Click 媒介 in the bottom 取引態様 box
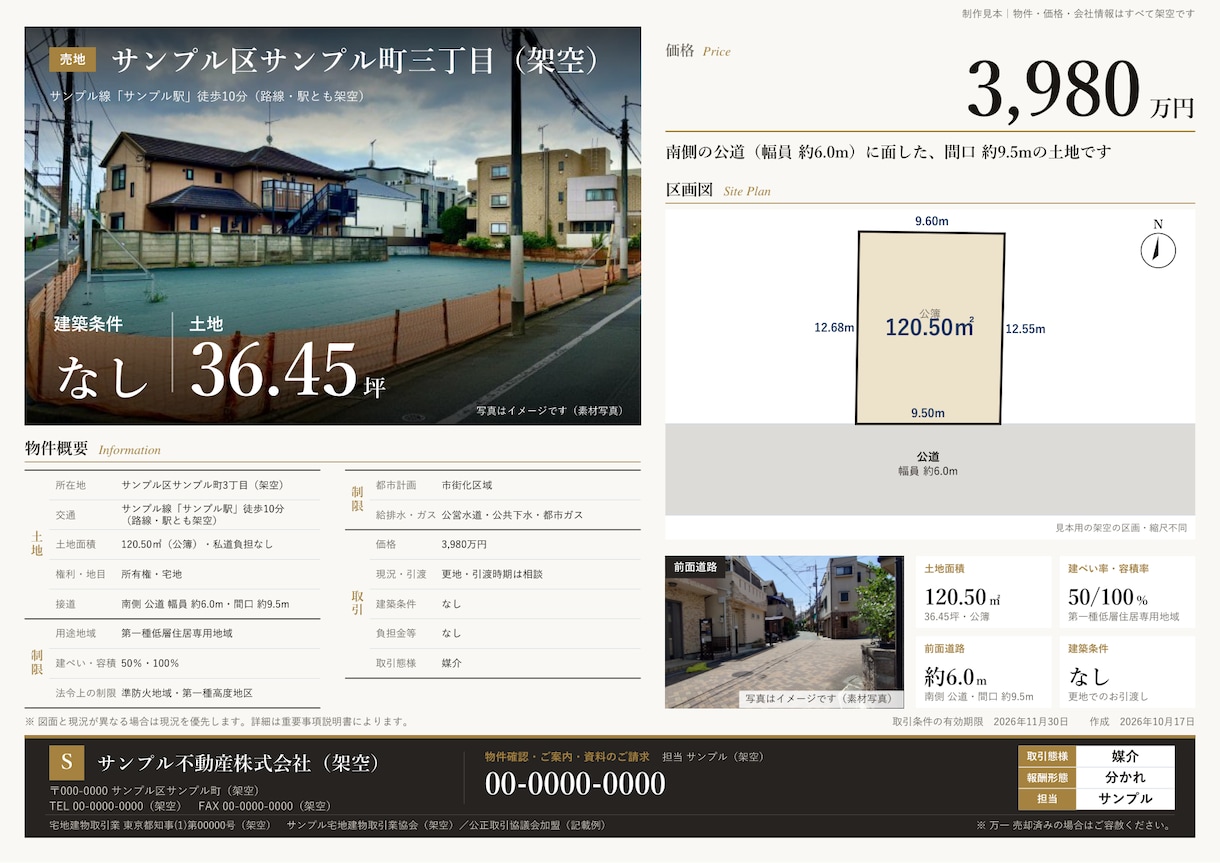This screenshot has height=863, width=1220. pos(1125,756)
